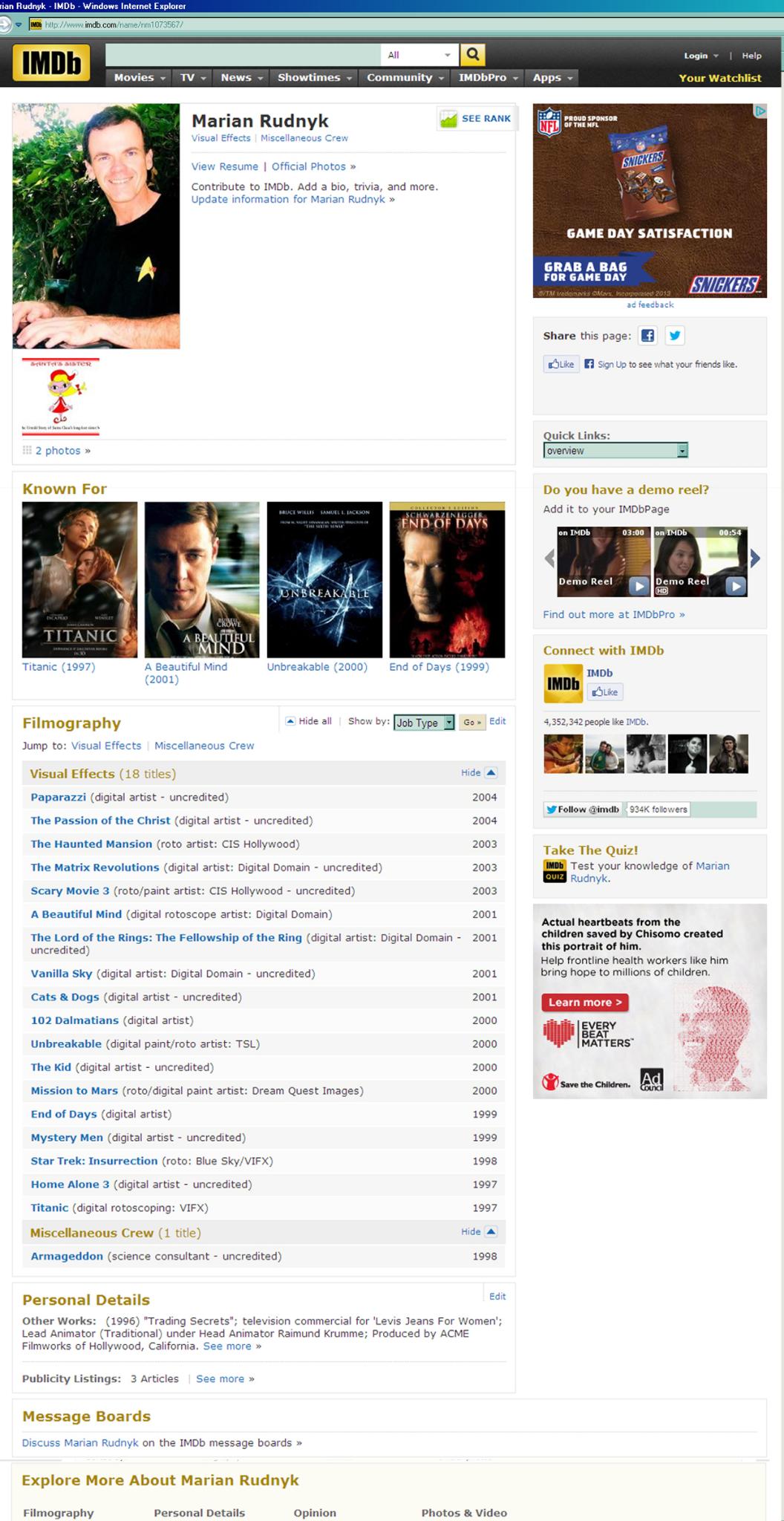Viewport: 784px width, 1521px height.
Task: Open the A Beautiful Mind poster
Action: (x=202, y=579)
